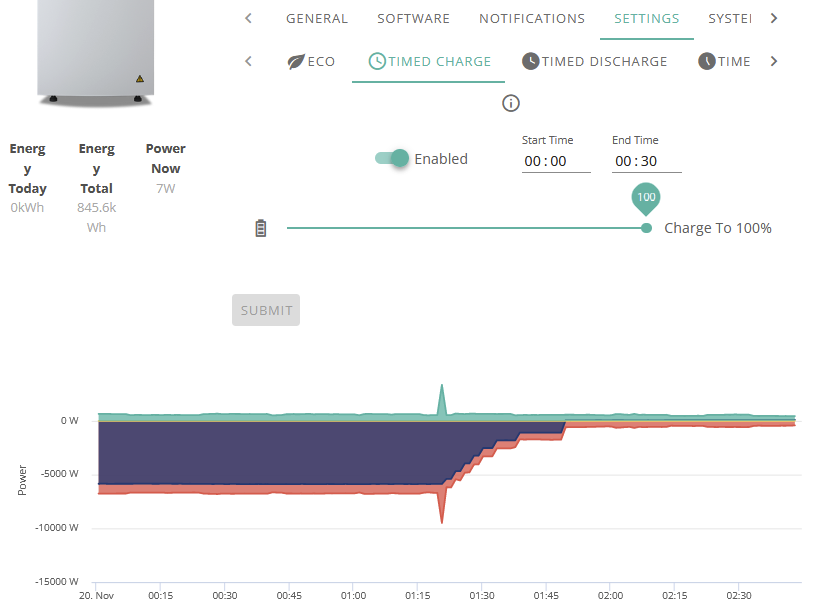
Task: Click the Timed Discharge clock icon
Action: [531, 61]
